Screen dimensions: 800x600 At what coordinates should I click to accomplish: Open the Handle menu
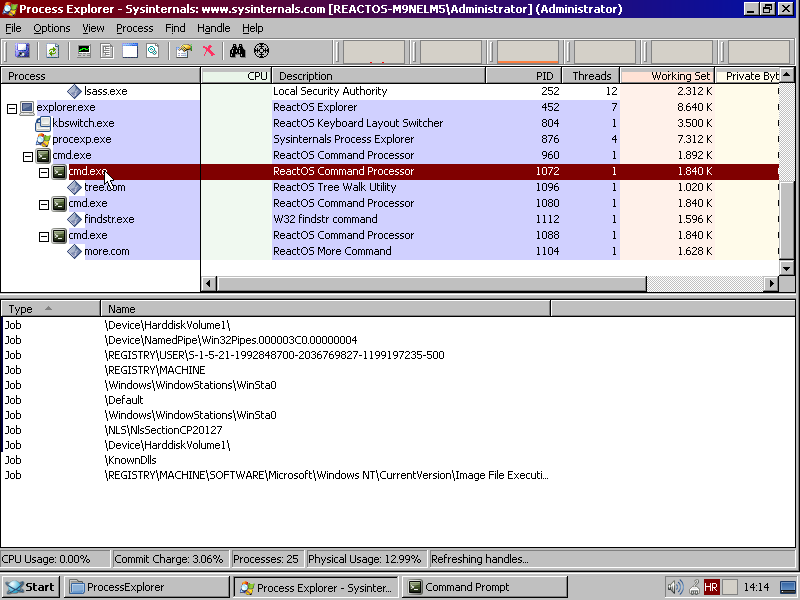[214, 28]
